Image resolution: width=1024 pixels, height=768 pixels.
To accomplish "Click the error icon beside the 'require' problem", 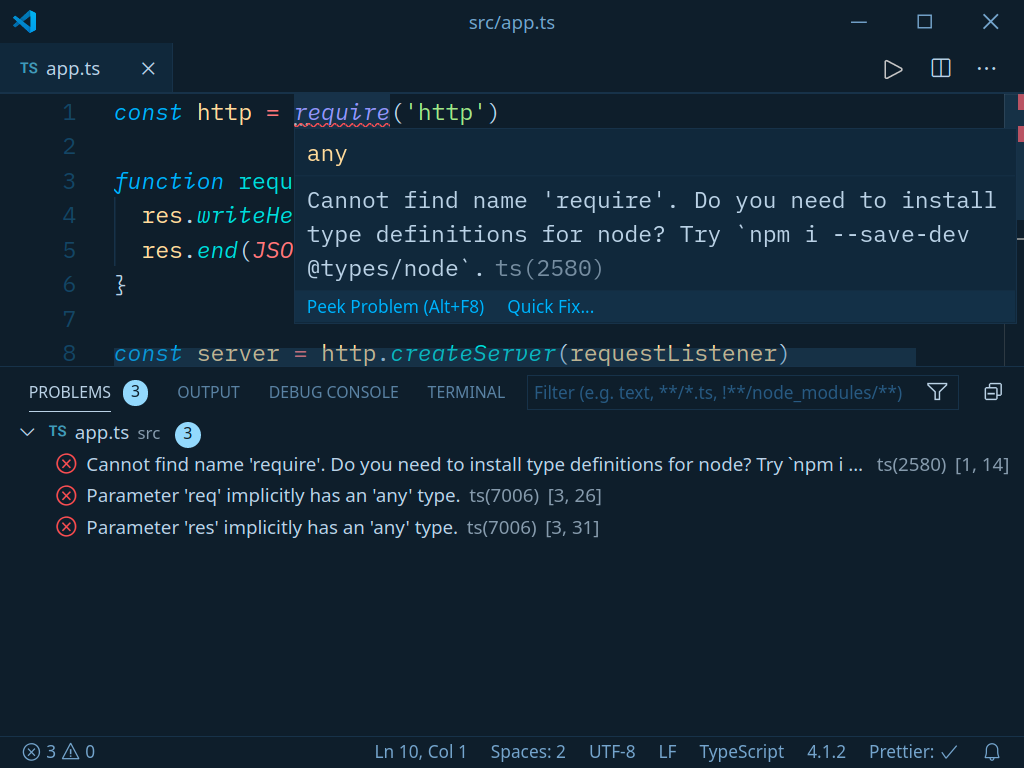I will 66,464.
